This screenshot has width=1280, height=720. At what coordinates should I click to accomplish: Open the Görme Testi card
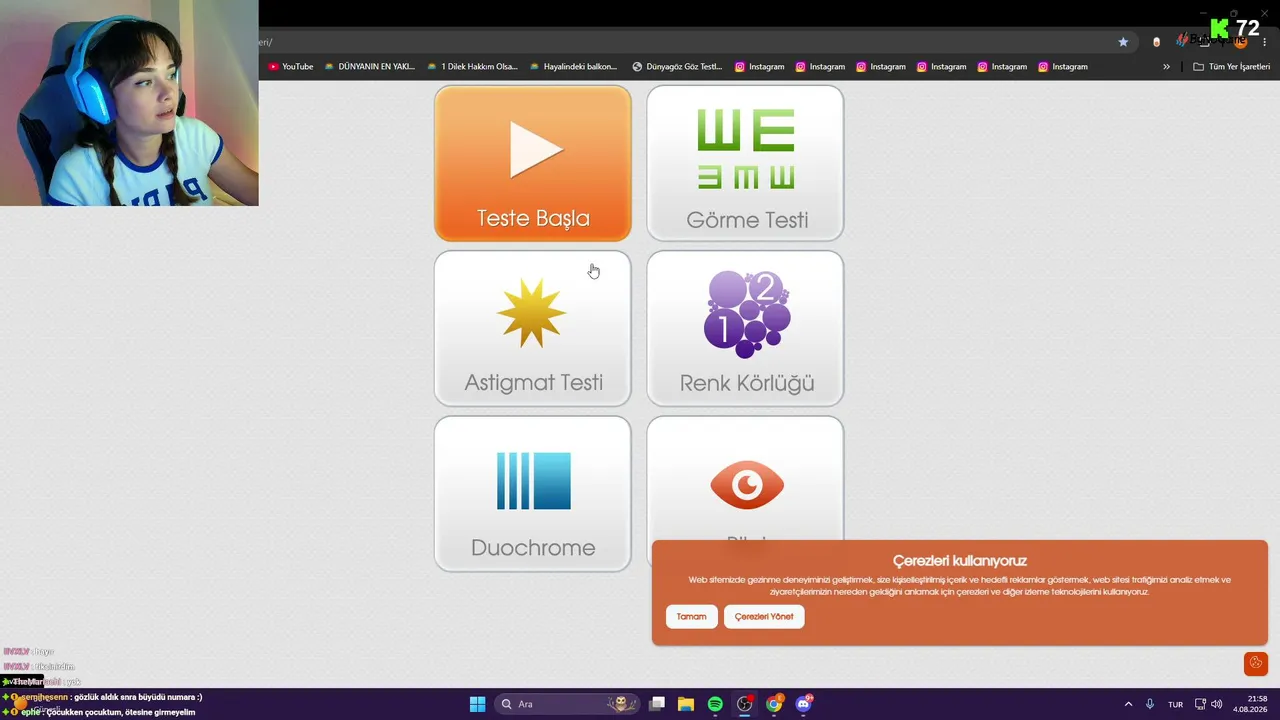click(745, 163)
